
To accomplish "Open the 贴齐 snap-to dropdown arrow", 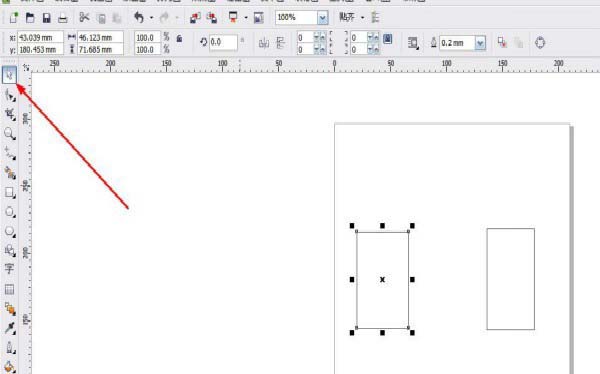I will point(362,18).
